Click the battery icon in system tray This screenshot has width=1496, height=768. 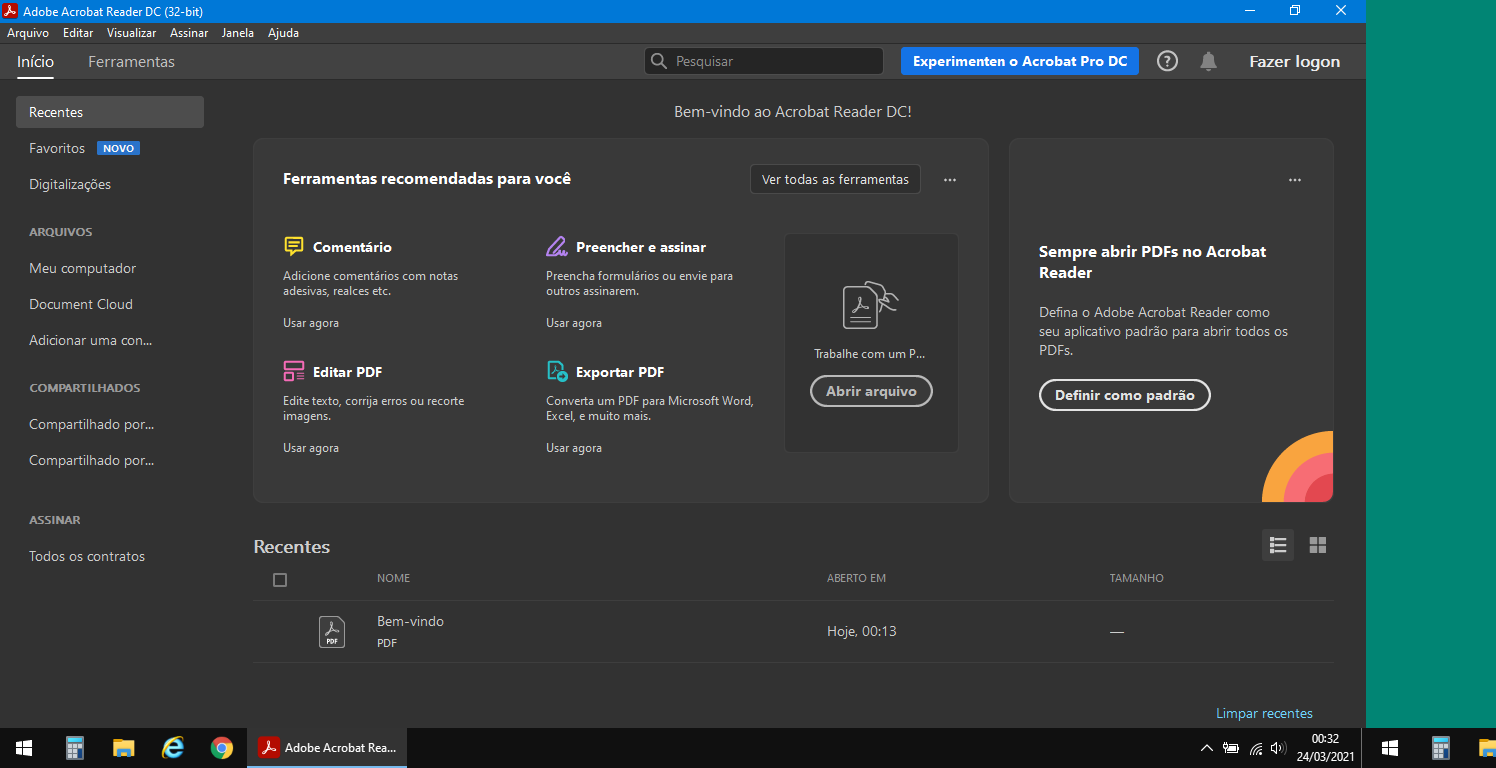coord(1231,748)
